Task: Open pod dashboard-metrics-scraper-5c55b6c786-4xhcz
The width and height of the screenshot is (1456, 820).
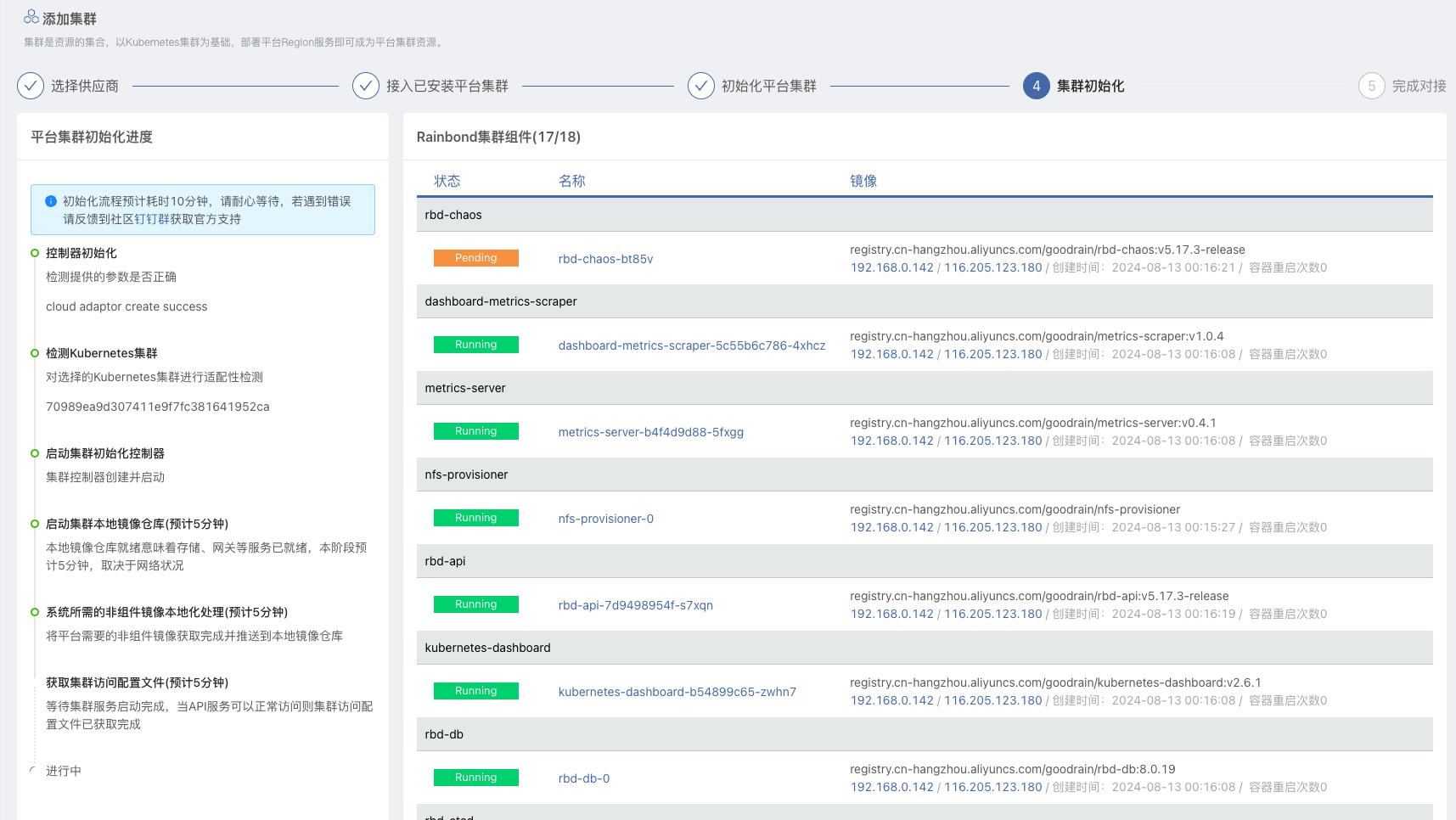Action: [x=692, y=345]
